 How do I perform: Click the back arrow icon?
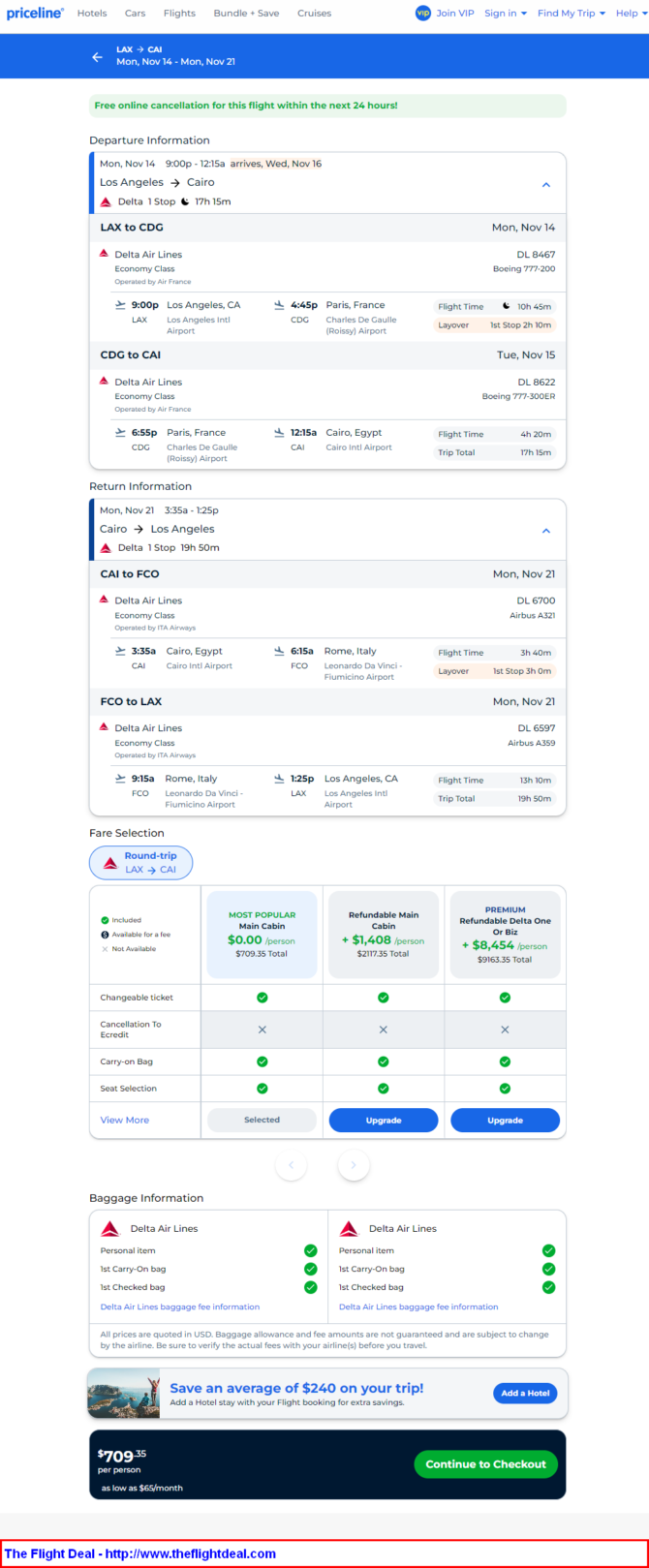click(x=97, y=56)
